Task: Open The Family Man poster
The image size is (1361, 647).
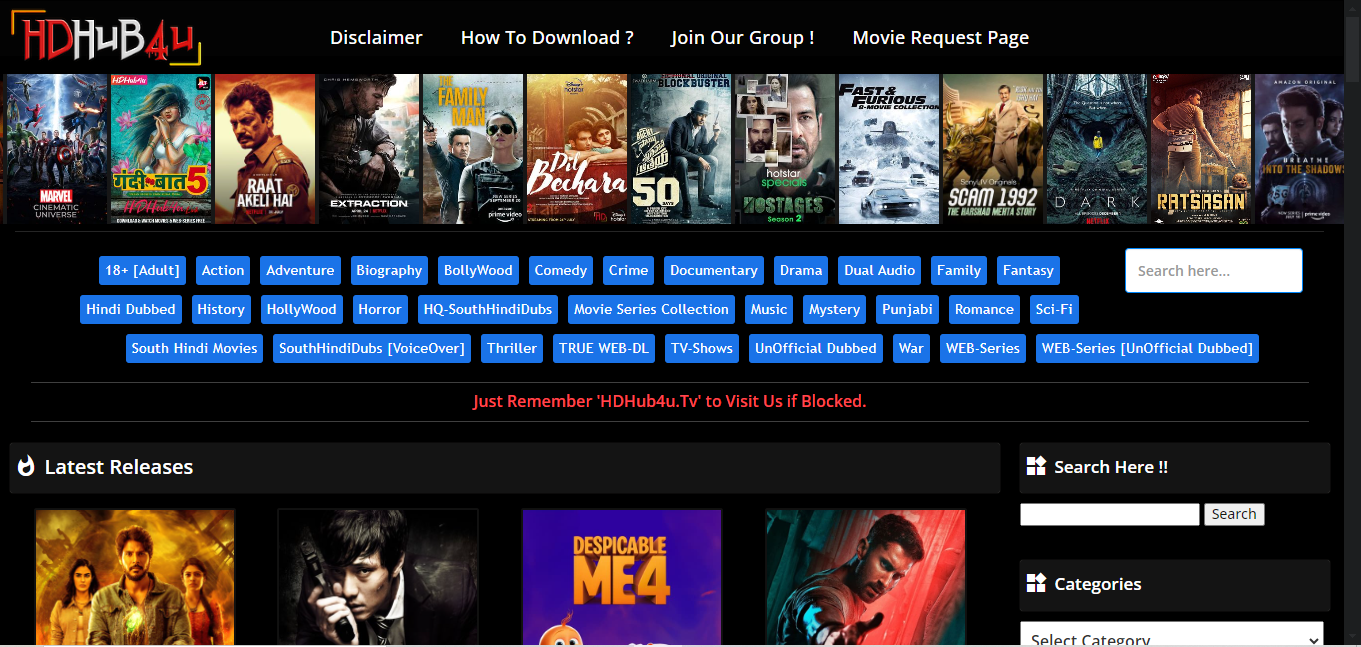Action: (473, 148)
